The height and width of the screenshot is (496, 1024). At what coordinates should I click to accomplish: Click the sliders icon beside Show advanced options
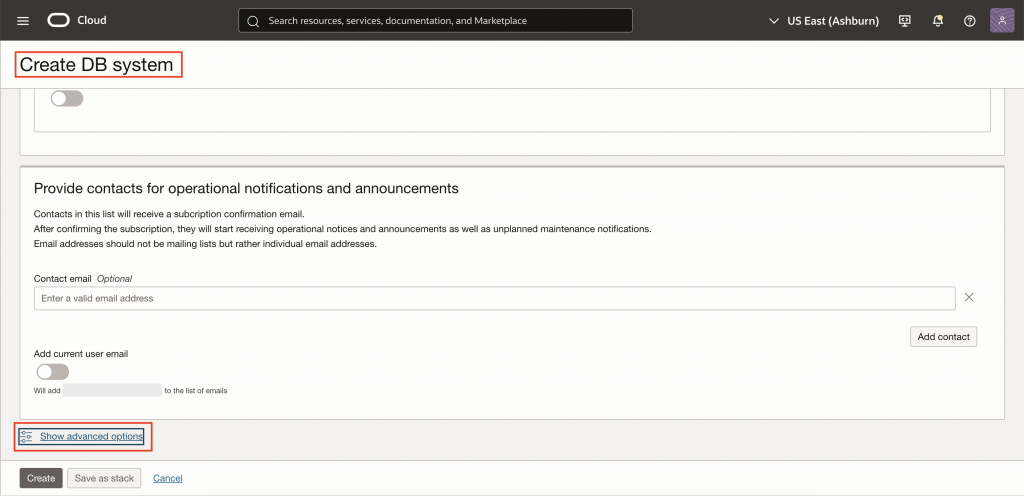(x=26, y=436)
